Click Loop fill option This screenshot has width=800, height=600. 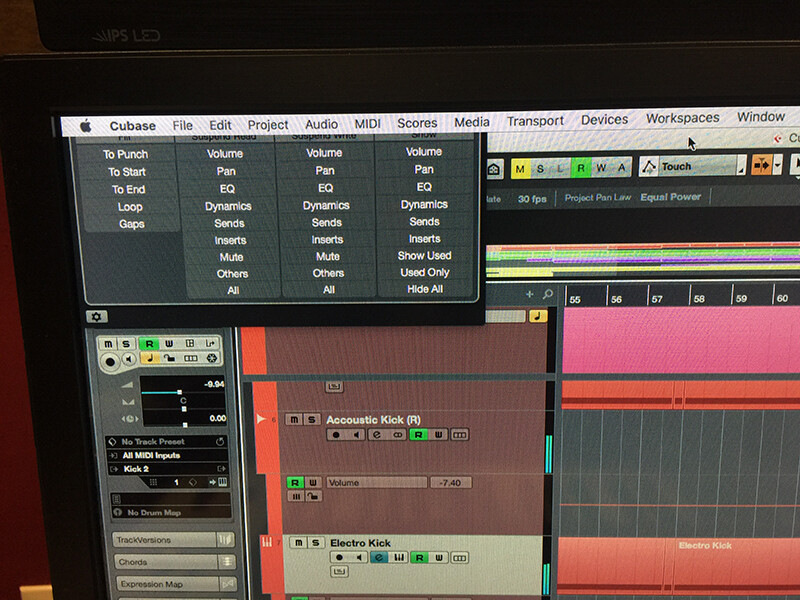(x=130, y=207)
